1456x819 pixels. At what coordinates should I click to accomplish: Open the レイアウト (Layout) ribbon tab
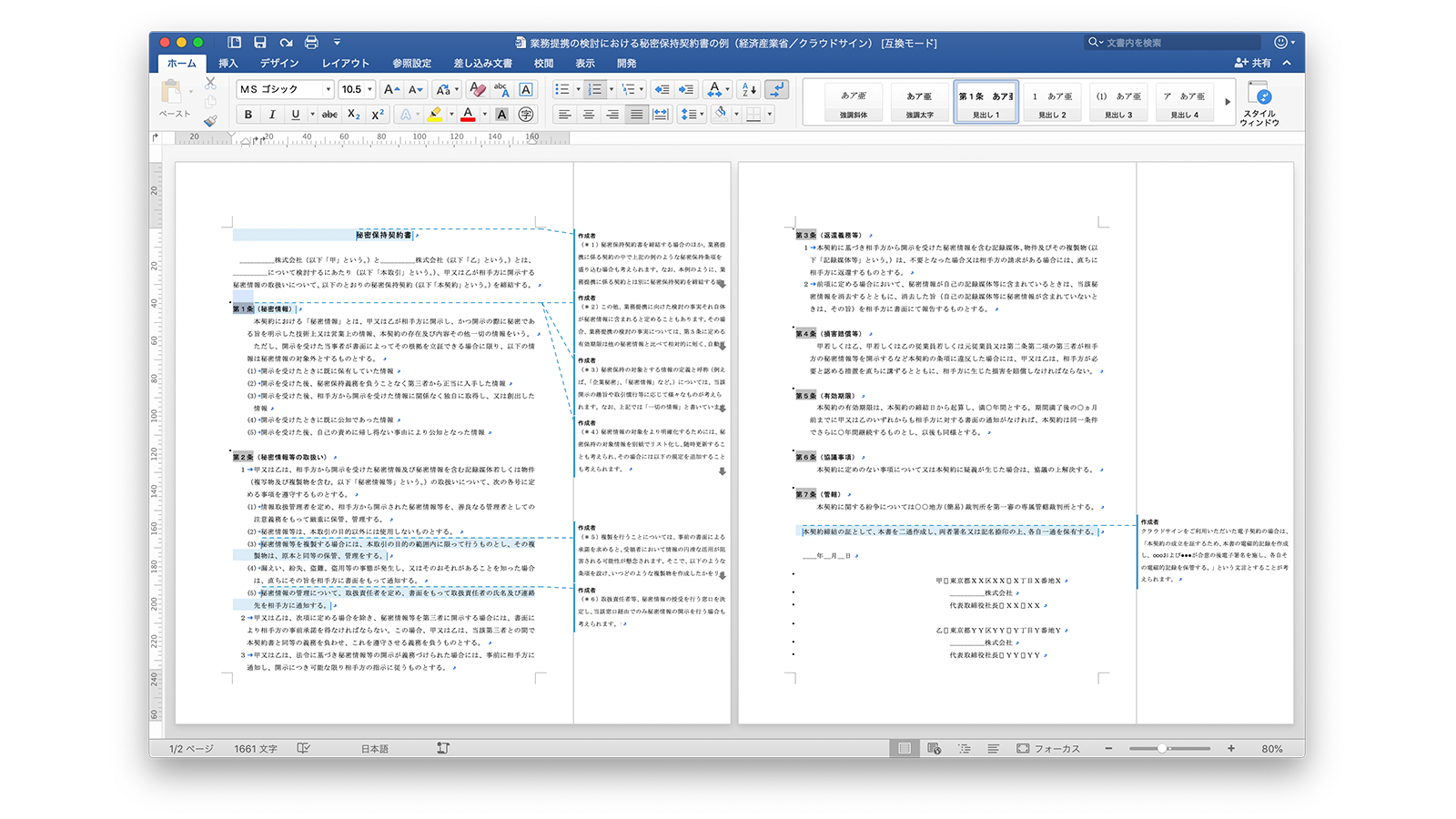(x=346, y=63)
